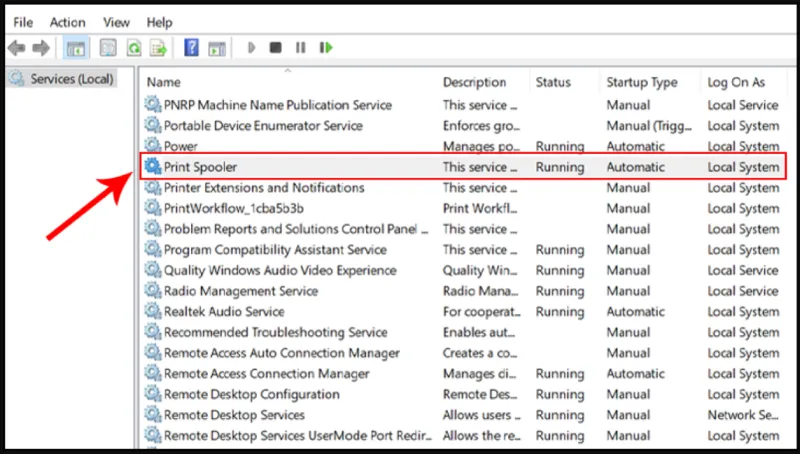Click the Properties toolbar icon
Screen dimensions: 800x454
(108, 48)
